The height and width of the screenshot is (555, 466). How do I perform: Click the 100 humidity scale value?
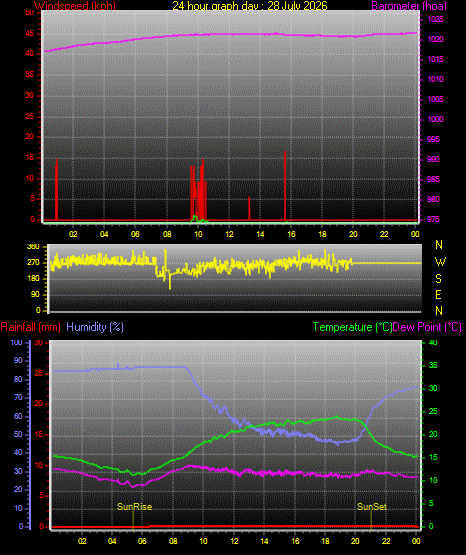click(x=16, y=343)
